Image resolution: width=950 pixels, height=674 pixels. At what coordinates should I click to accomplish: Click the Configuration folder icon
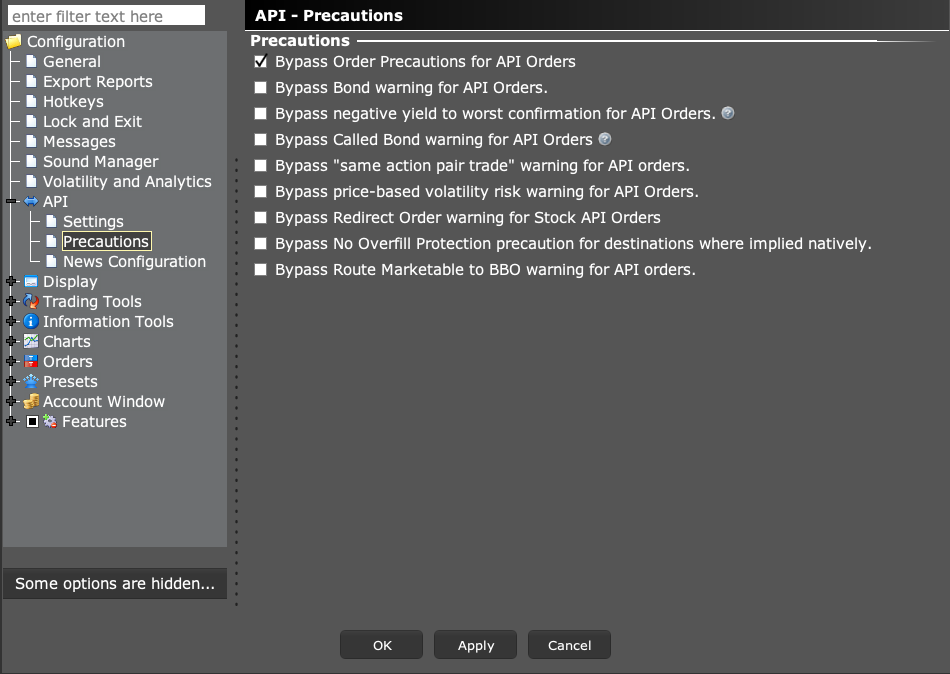point(13,42)
